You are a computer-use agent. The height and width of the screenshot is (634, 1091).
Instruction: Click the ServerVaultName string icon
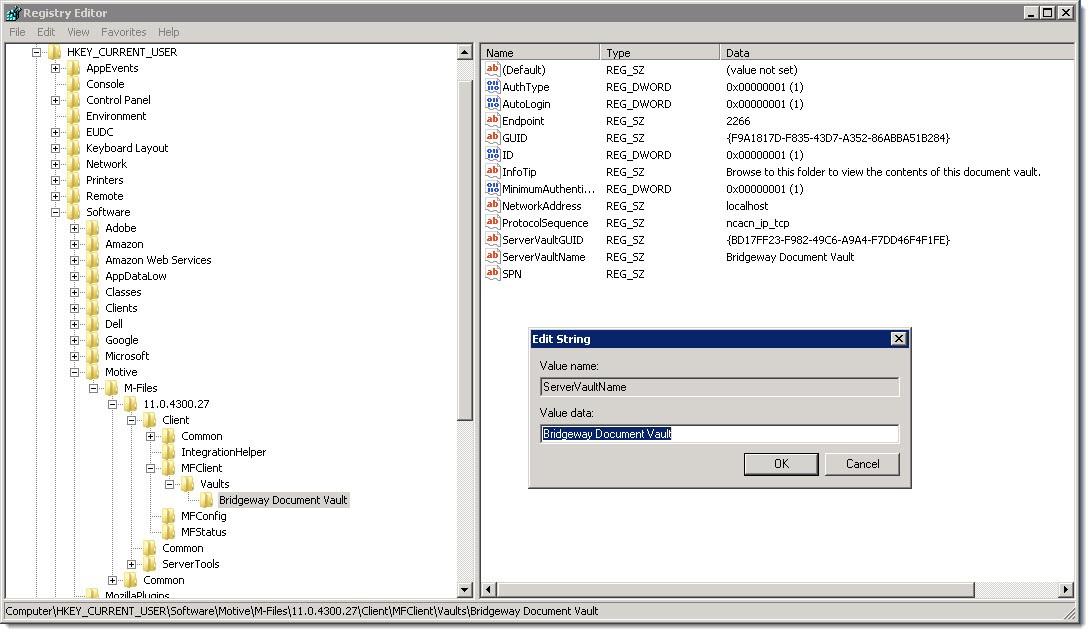(493, 257)
